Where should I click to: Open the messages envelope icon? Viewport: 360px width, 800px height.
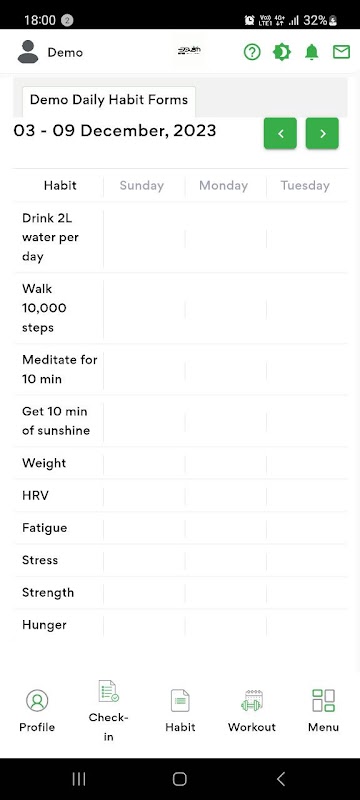[x=341, y=52]
